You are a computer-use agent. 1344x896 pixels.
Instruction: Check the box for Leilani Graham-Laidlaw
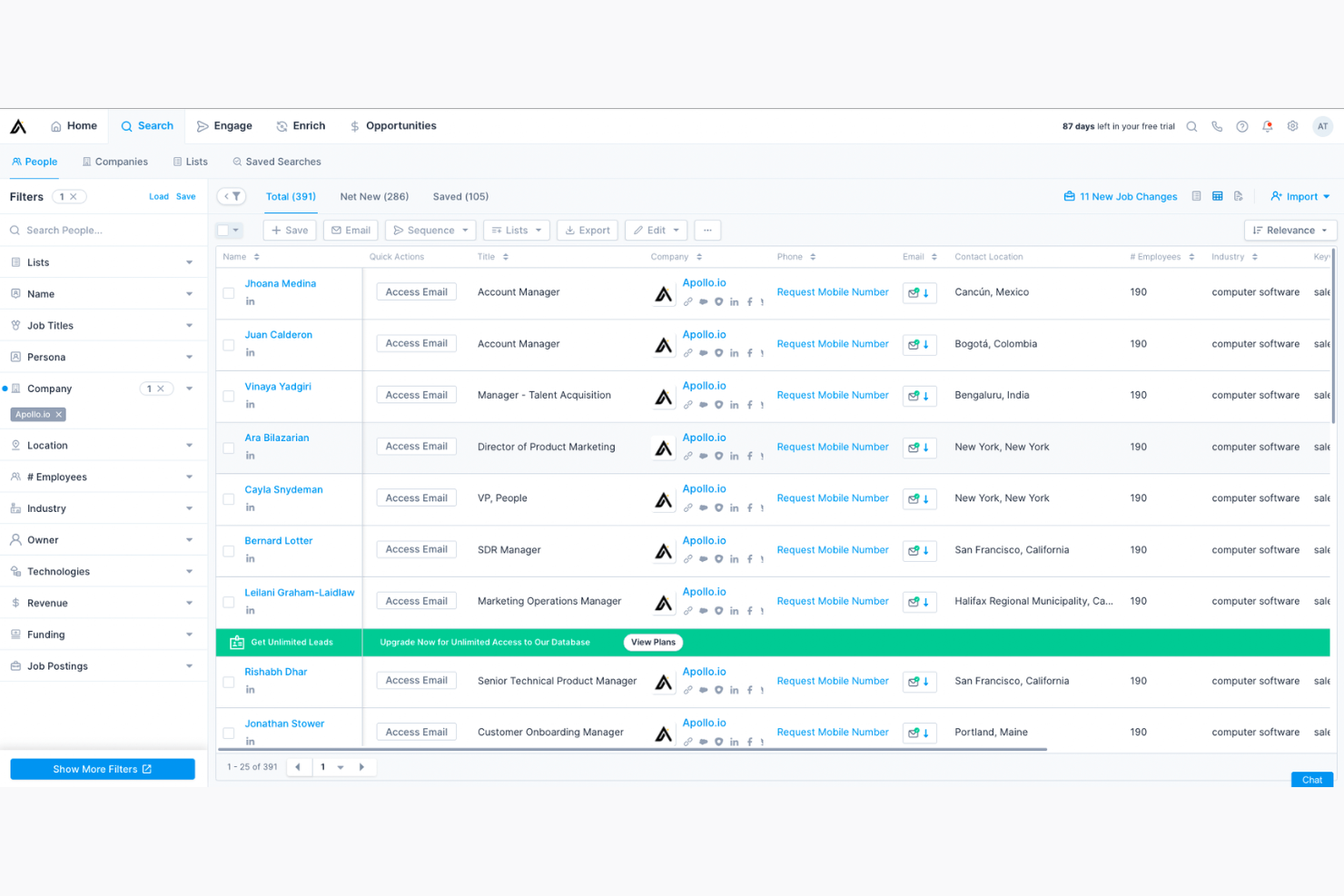tap(229, 602)
